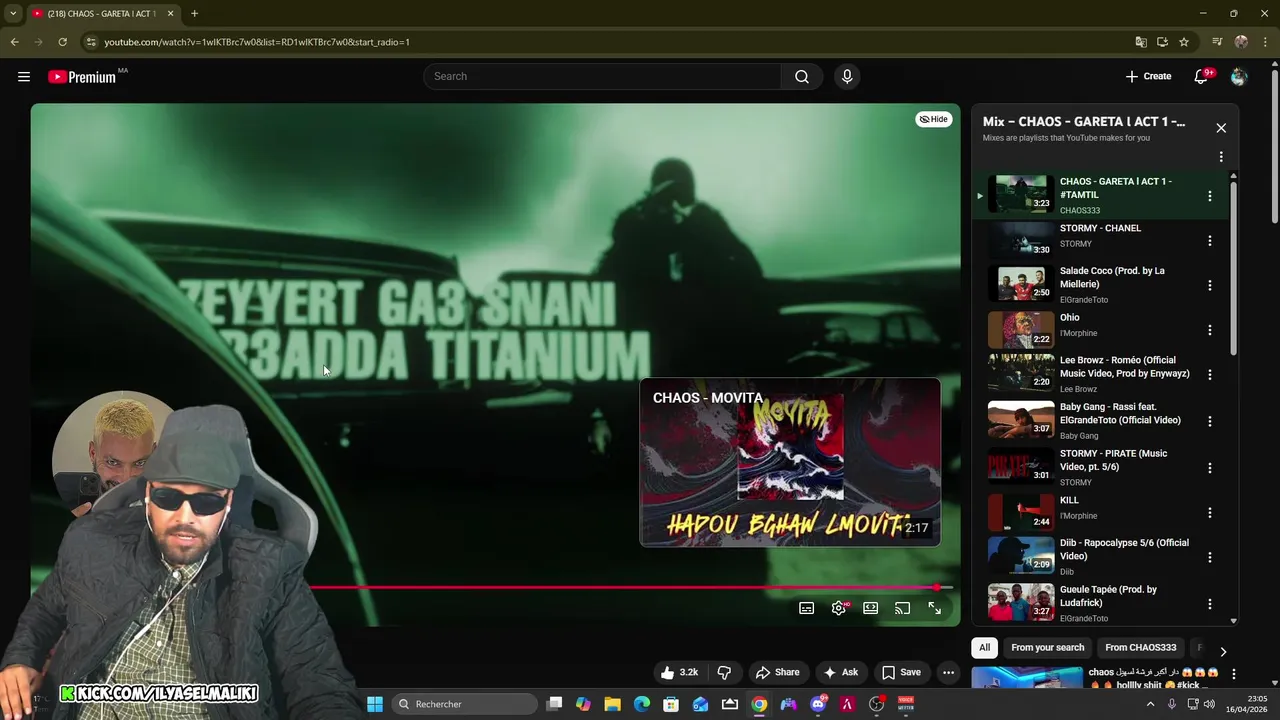Open suggested video CHAOS - MOVITA card
1280x720 pixels.
pyautogui.click(x=790, y=462)
